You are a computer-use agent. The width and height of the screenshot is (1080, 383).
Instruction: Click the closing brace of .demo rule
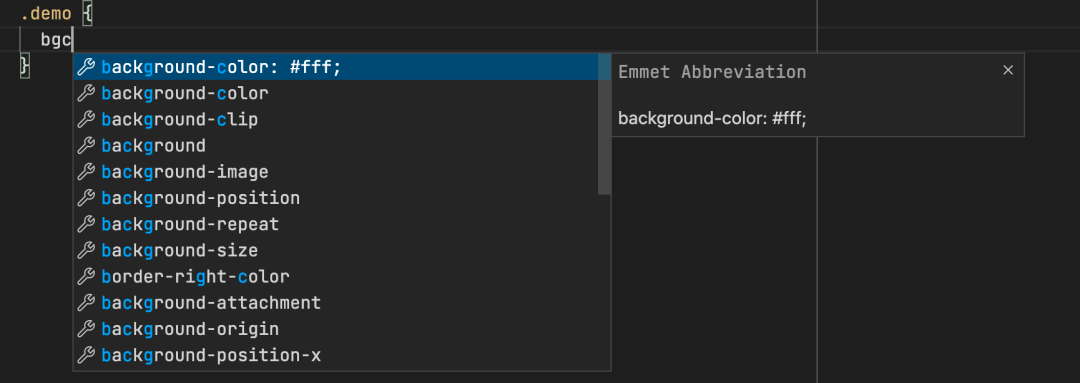pos(25,66)
